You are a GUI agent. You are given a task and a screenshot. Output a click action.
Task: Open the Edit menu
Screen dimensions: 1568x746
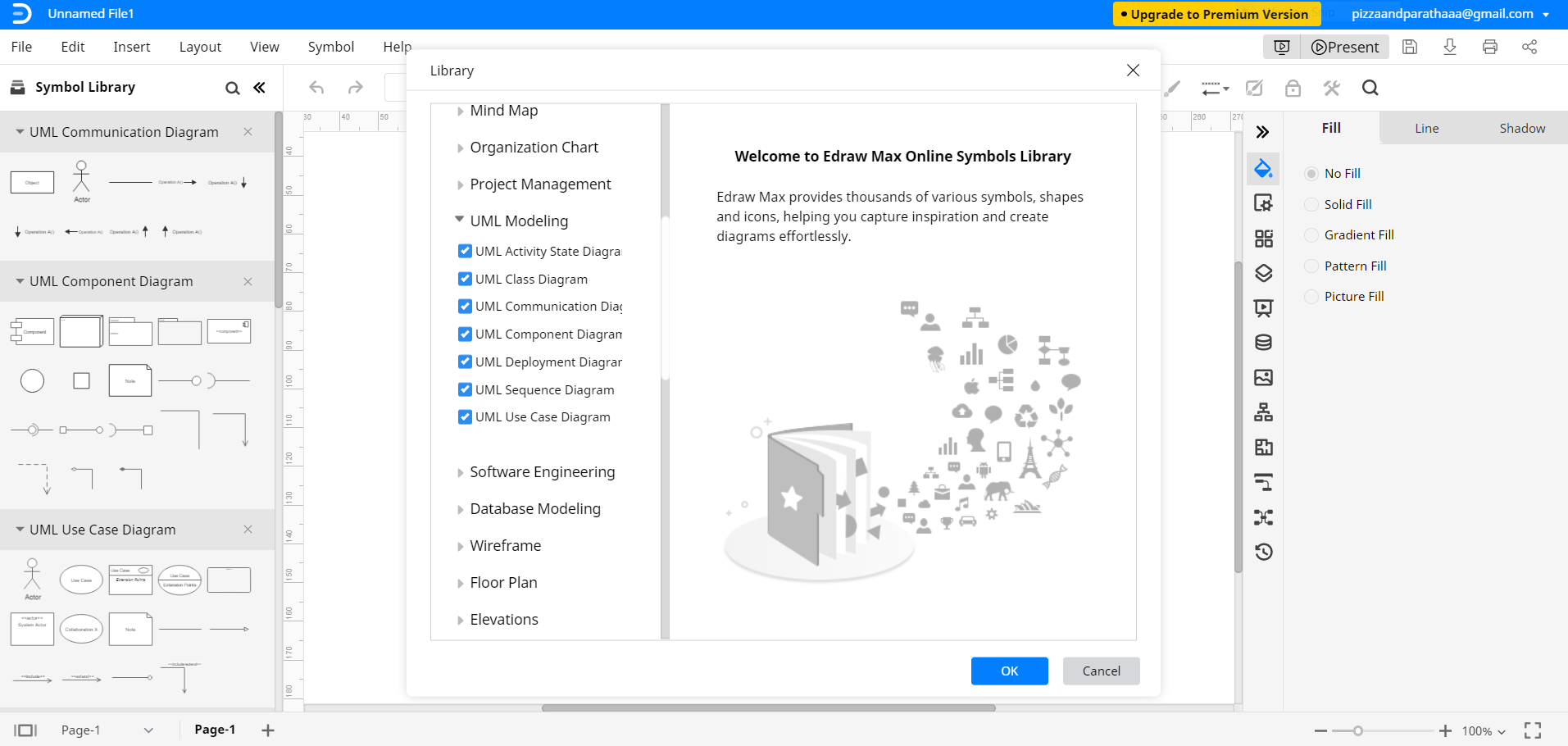point(73,47)
